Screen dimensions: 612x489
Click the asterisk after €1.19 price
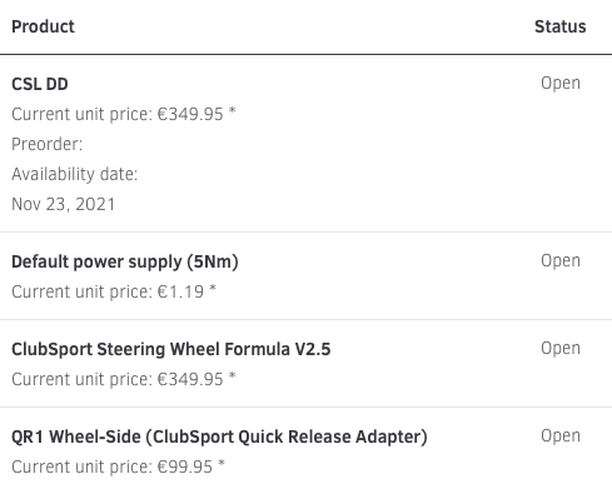click(x=213, y=288)
